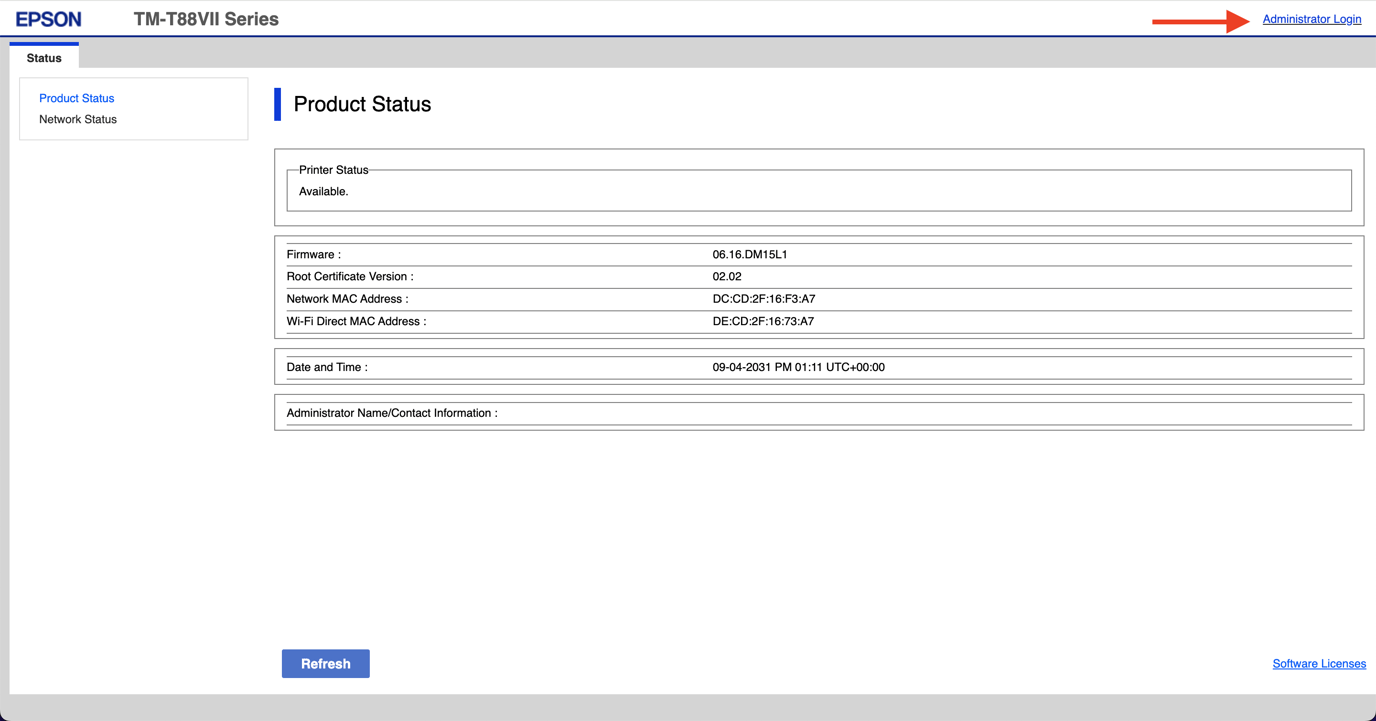Switch to the Status tab
The height and width of the screenshot is (721, 1376).
tap(44, 57)
